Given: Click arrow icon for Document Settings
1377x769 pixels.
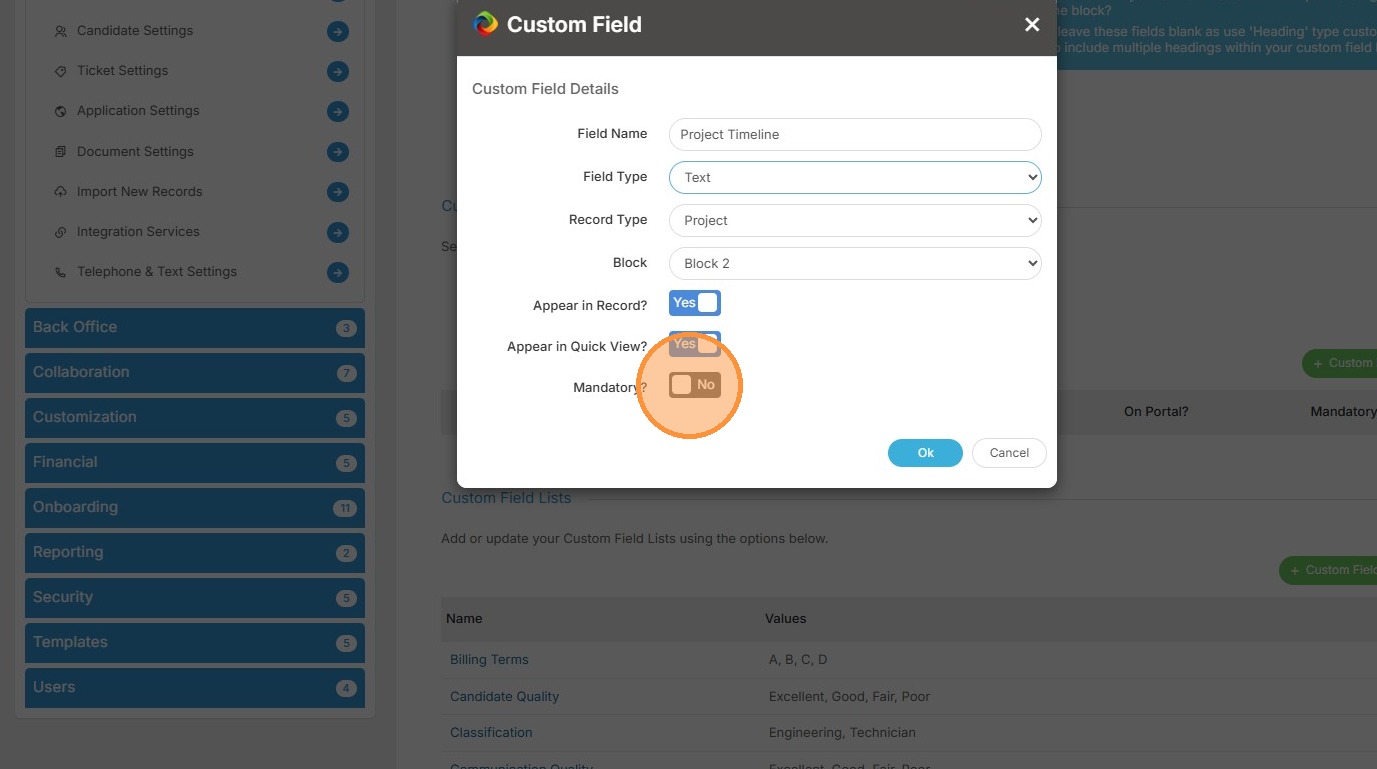Looking at the screenshot, I should point(338,152).
